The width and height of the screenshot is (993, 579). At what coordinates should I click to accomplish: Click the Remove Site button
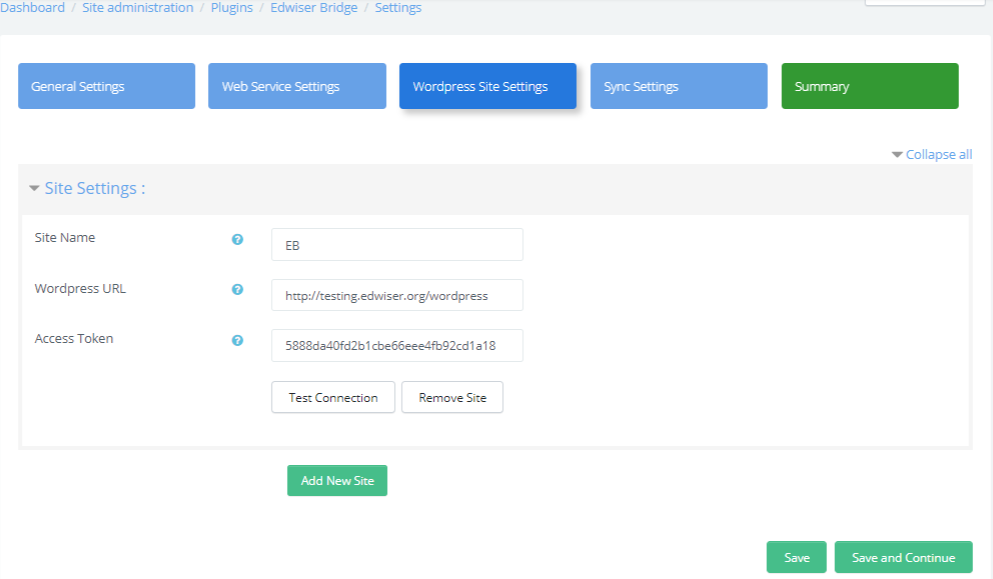452,397
